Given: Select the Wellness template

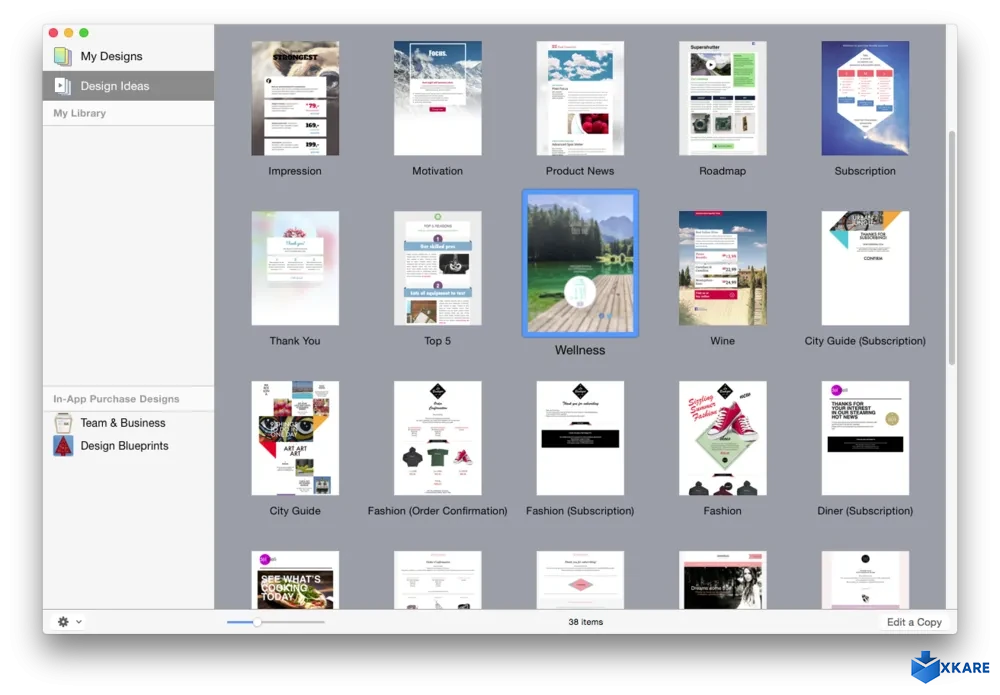Looking at the screenshot, I should pyautogui.click(x=580, y=263).
